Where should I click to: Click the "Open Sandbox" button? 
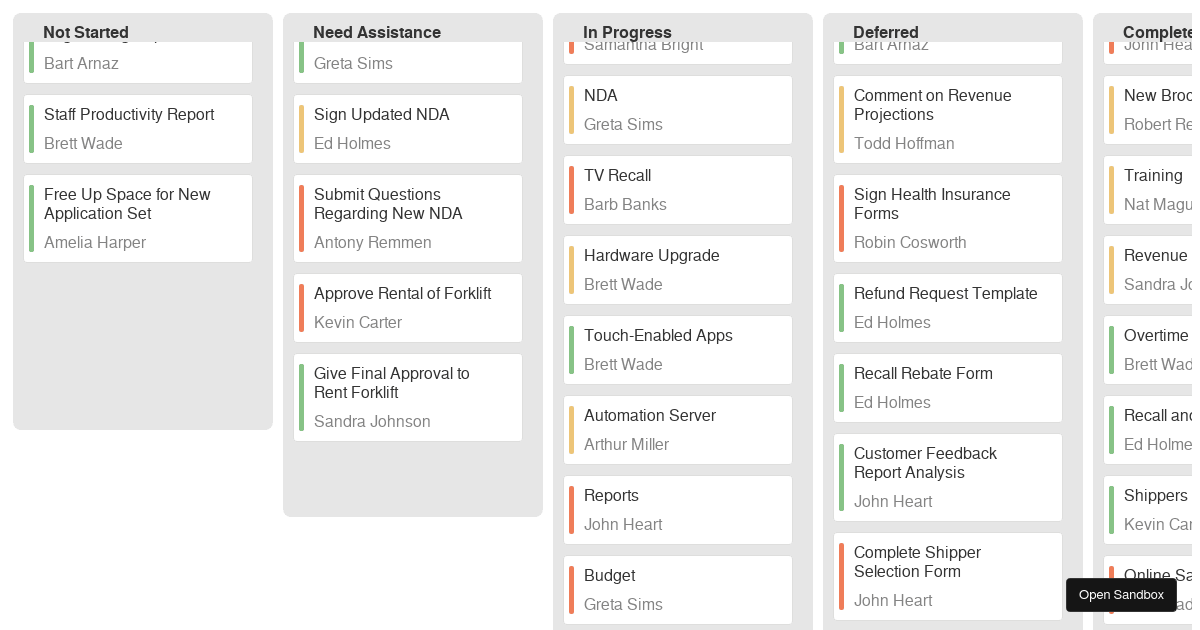click(1121, 594)
